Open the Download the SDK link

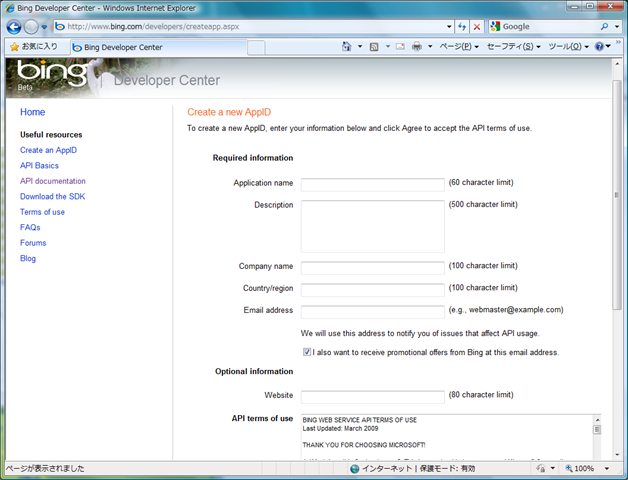[x=52, y=196]
